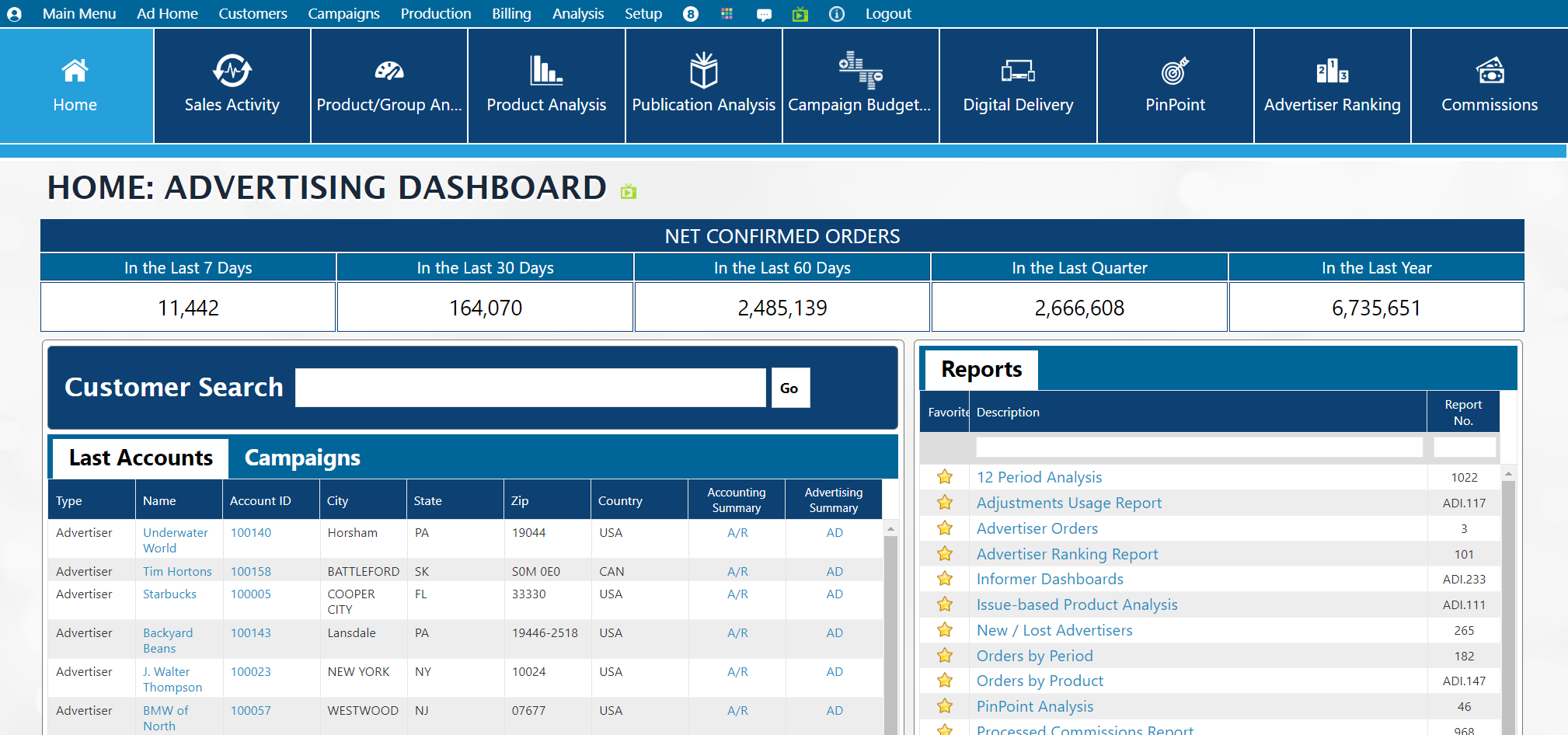Open the Advertiser Ranking tile

pyautogui.click(x=1332, y=85)
